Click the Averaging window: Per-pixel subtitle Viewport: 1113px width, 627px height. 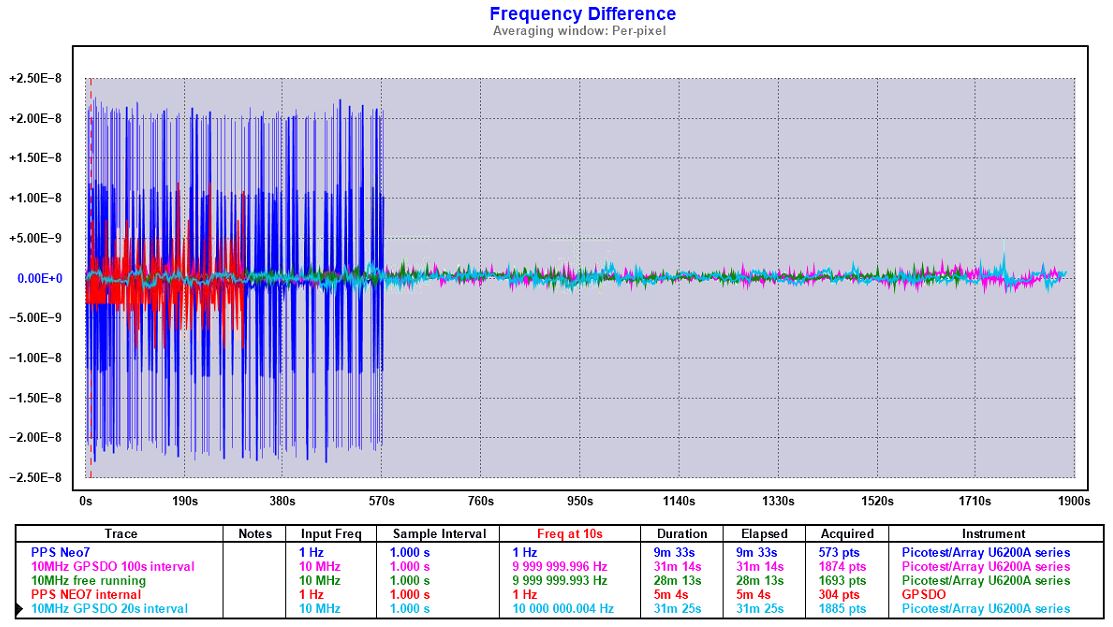point(579,31)
